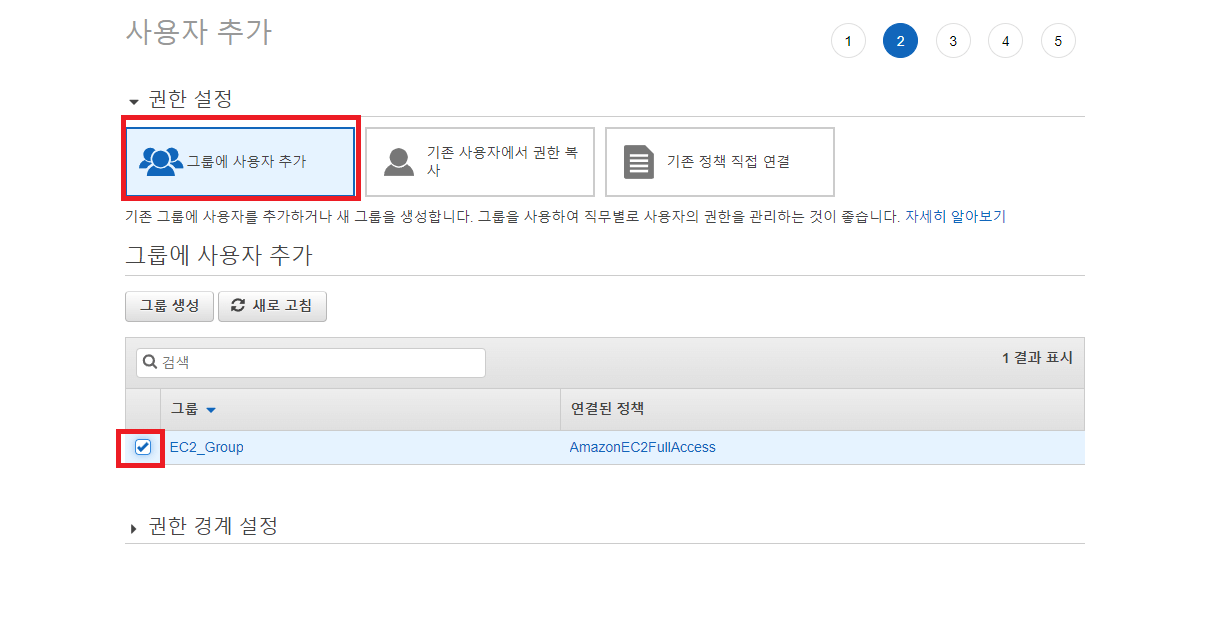Collapse the 권한 설정 section
Screen dimensions: 1207x623
[180, 100]
